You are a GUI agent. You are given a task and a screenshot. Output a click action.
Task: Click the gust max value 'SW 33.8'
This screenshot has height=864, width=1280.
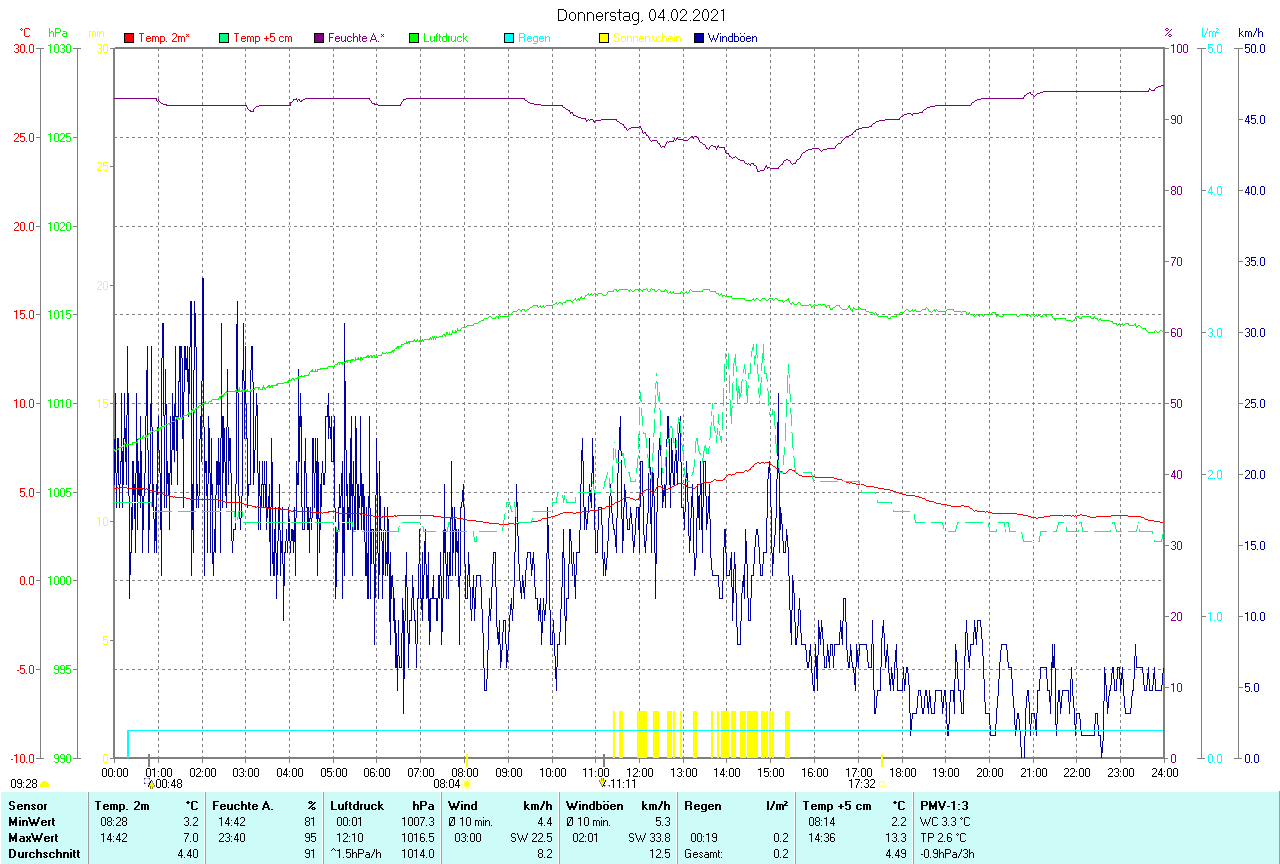[649, 837]
